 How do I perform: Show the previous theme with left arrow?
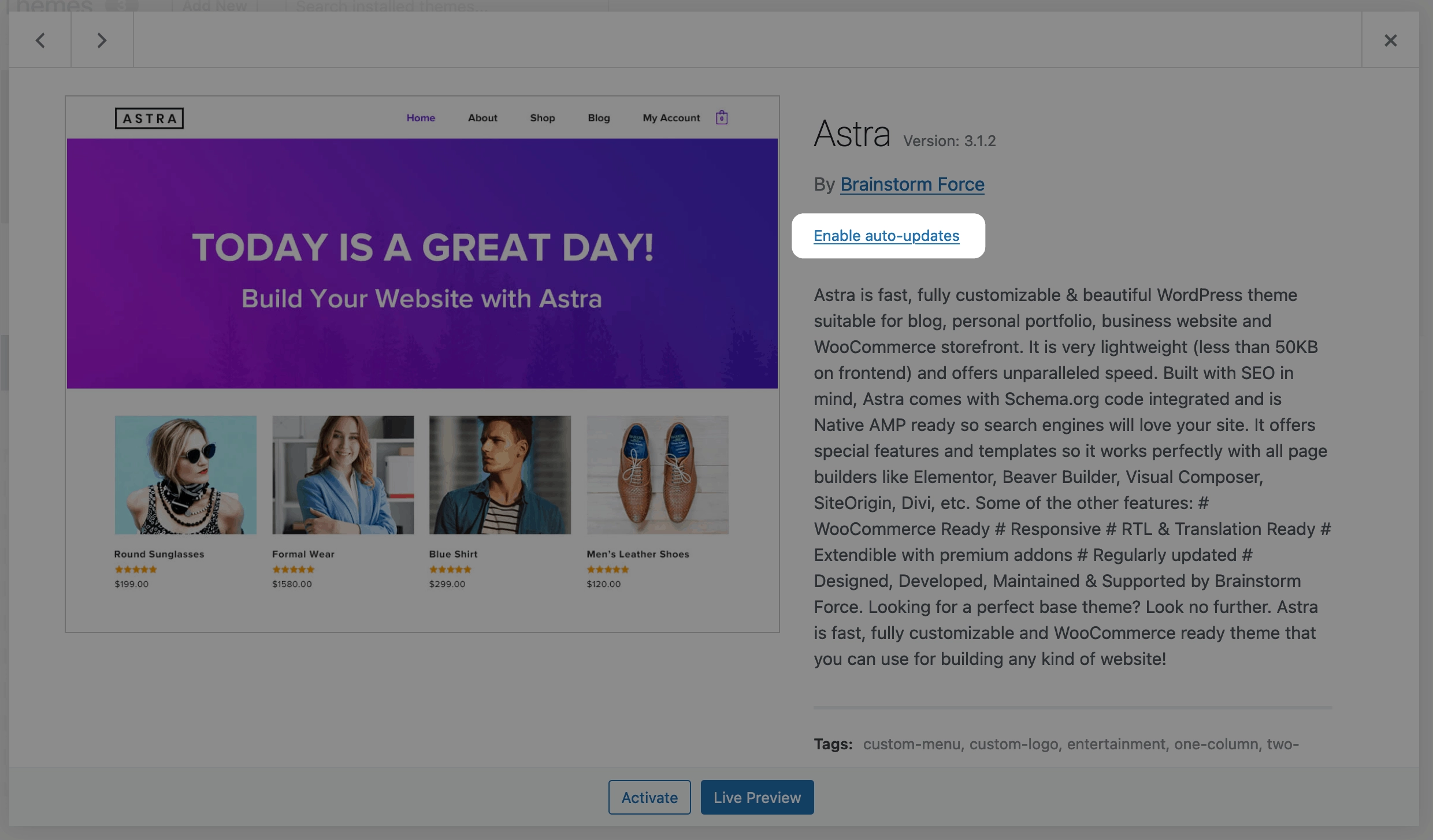[x=40, y=40]
